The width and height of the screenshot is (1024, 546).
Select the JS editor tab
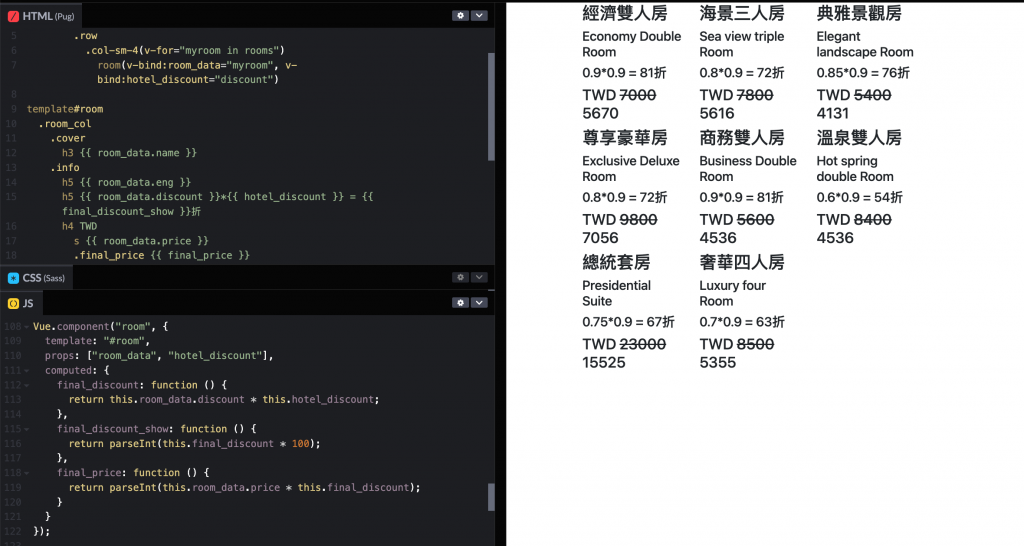point(22,304)
